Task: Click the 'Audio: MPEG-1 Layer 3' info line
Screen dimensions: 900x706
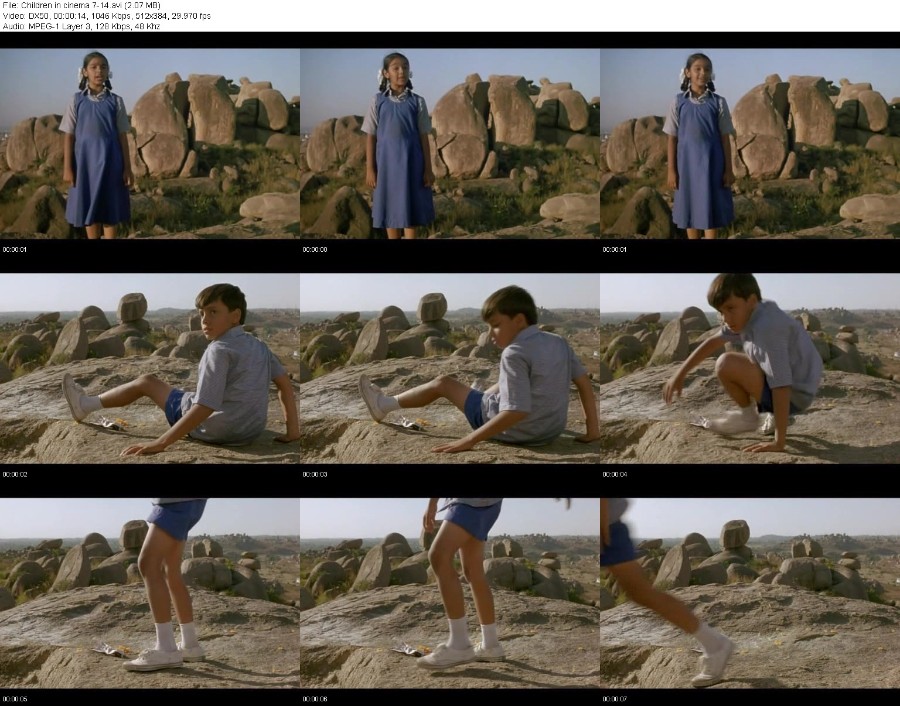Action: pos(82,26)
